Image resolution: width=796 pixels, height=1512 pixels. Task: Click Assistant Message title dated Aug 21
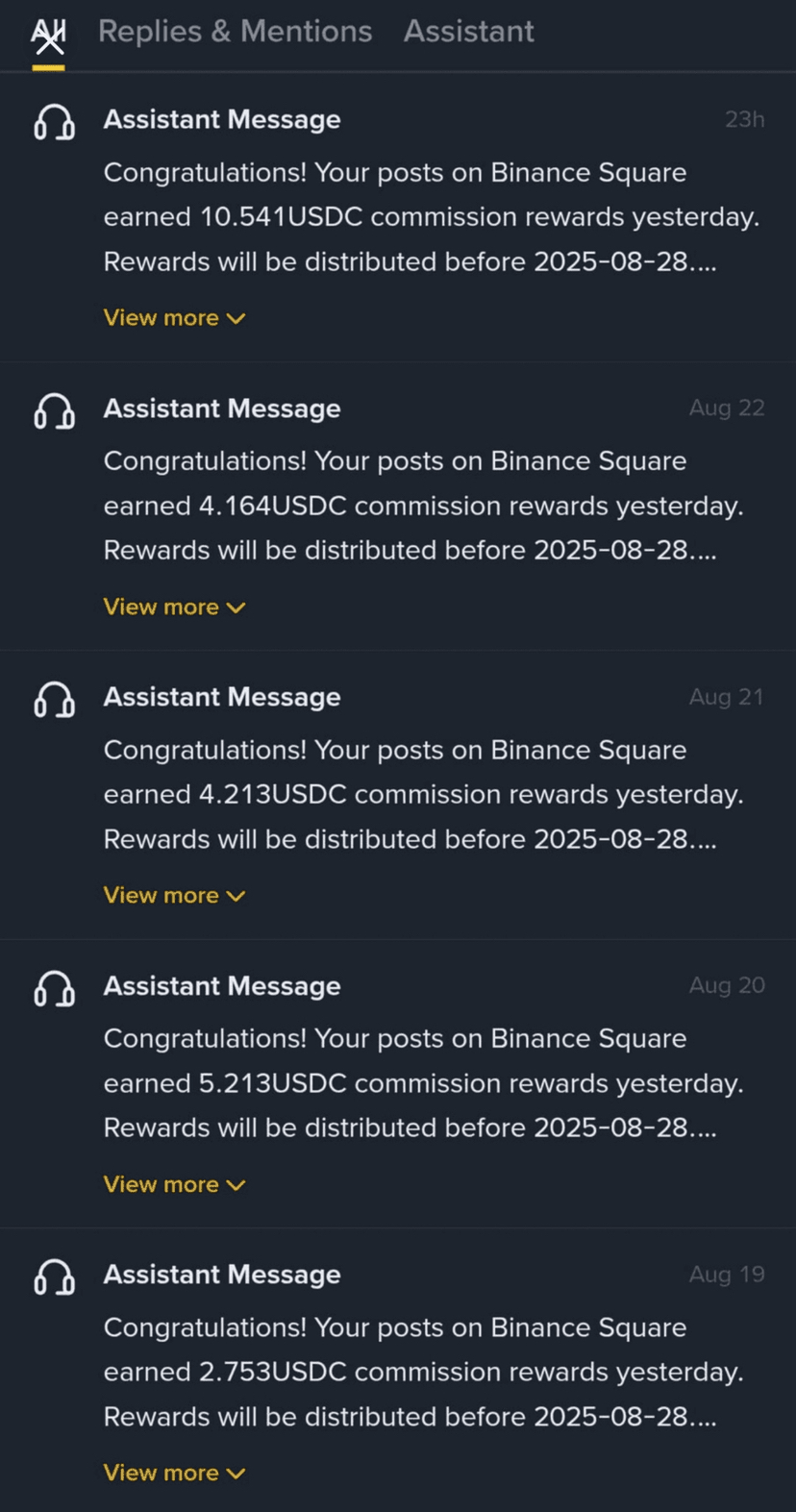click(x=222, y=697)
